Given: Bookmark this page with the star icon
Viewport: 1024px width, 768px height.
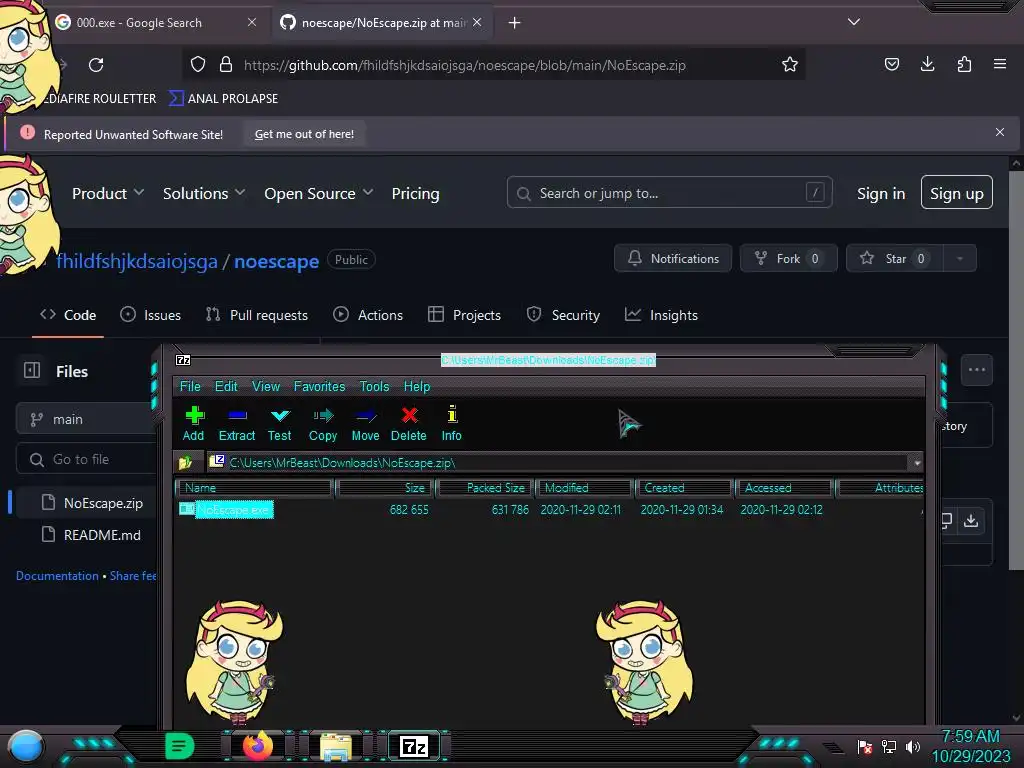Looking at the screenshot, I should pos(790,65).
